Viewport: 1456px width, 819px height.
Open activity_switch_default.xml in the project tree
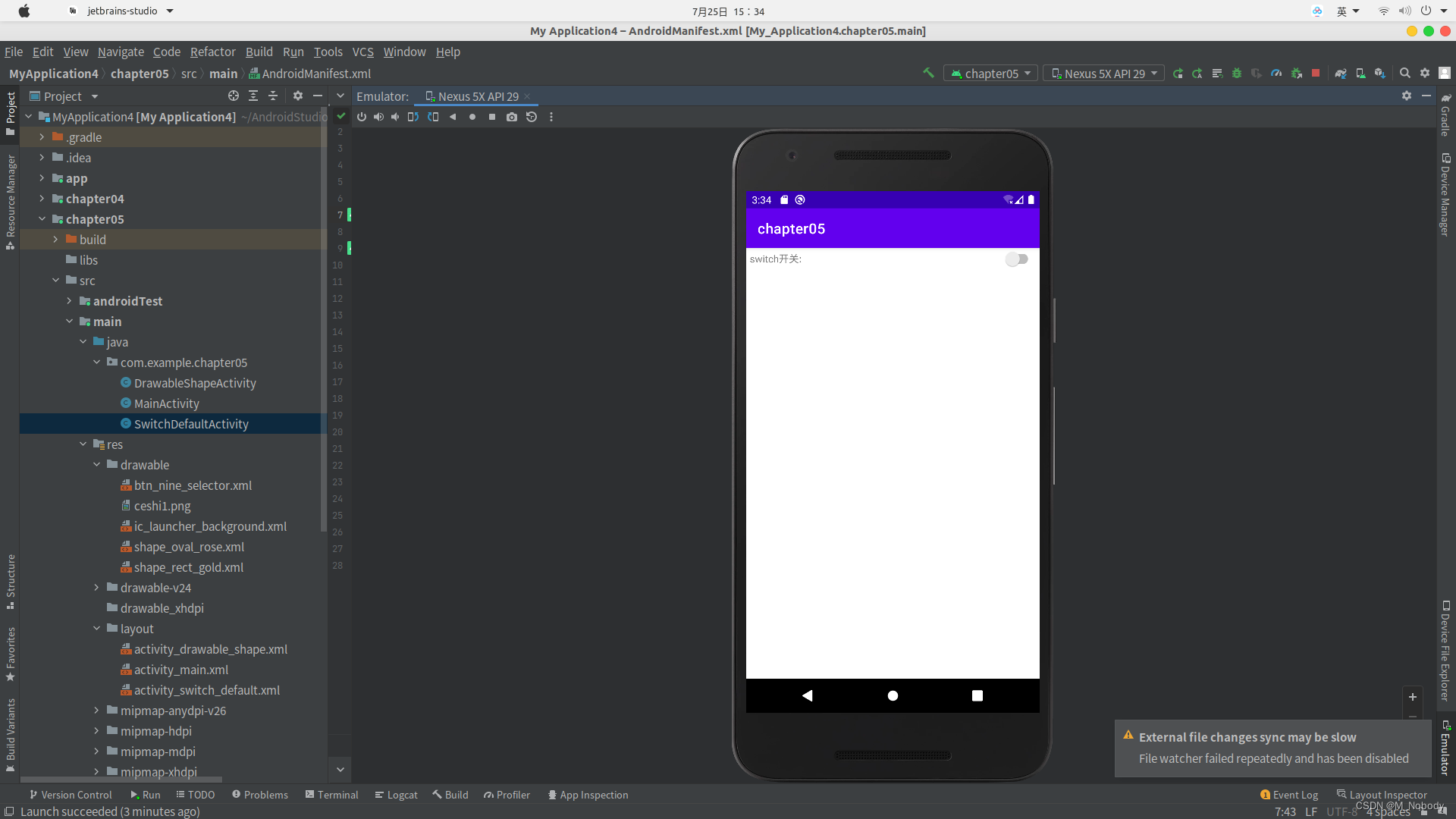[x=206, y=690]
